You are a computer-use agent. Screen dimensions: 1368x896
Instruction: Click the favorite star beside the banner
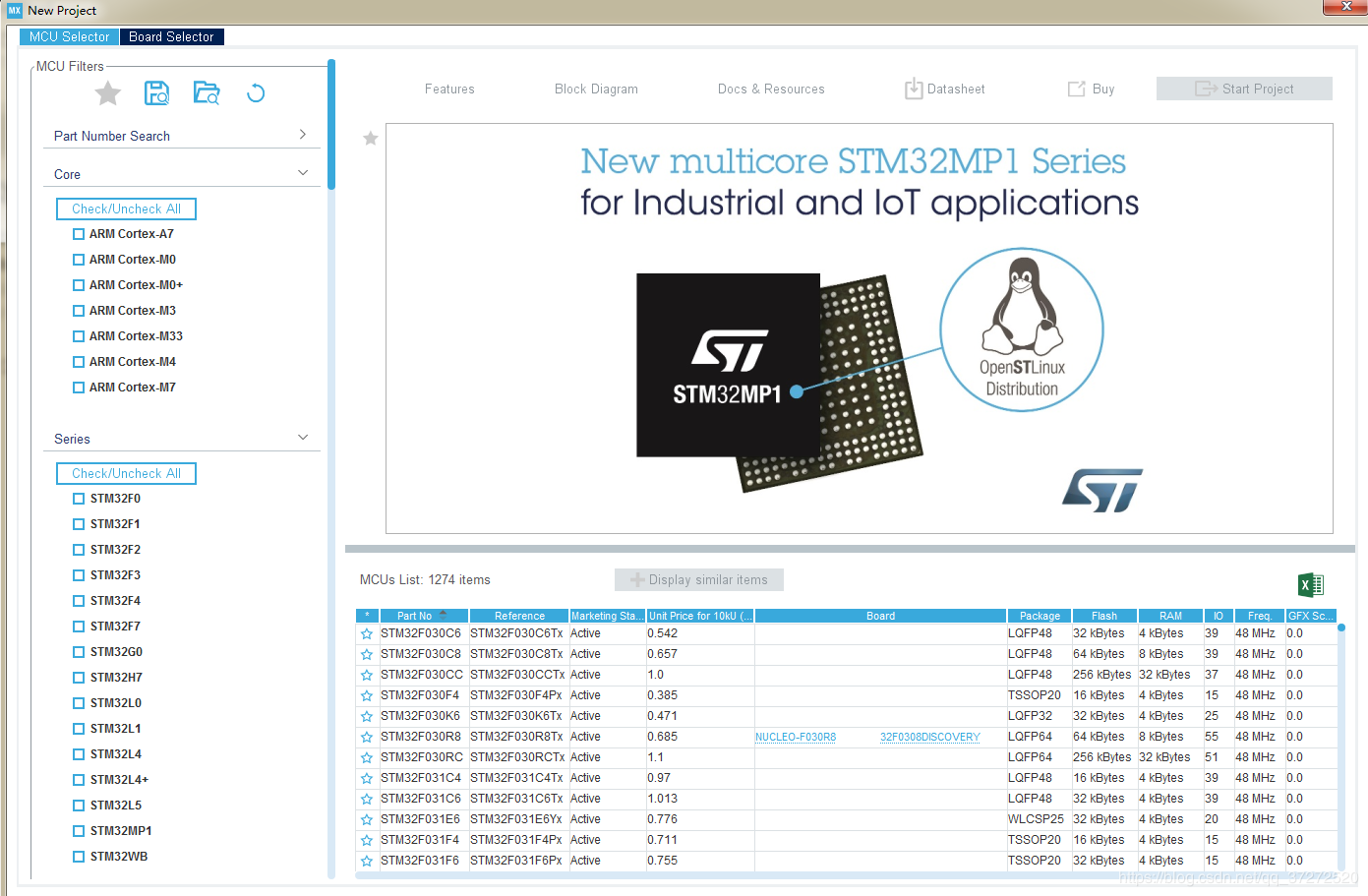tap(371, 139)
